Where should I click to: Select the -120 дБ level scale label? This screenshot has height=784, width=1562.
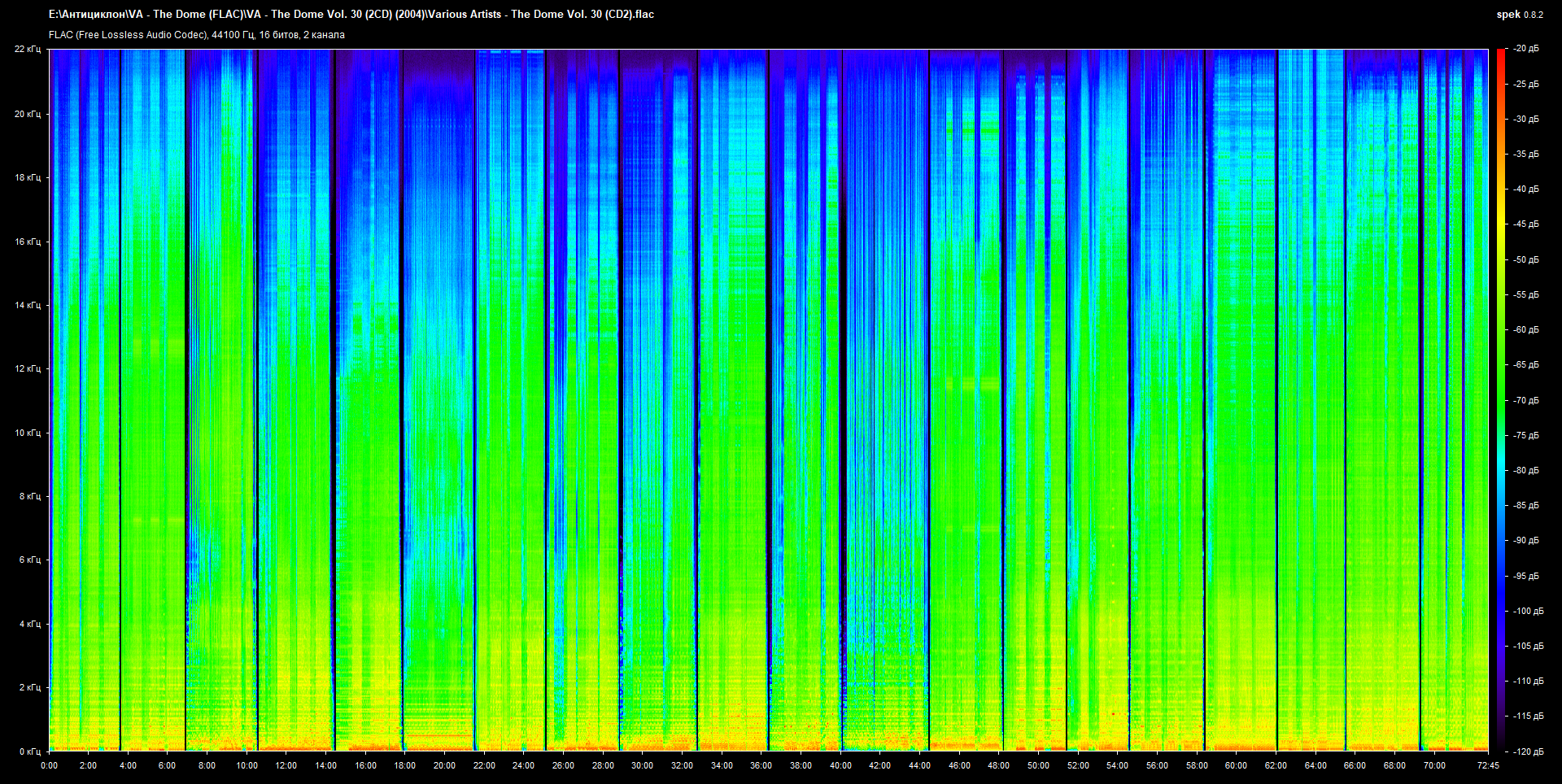(x=1528, y=751)
